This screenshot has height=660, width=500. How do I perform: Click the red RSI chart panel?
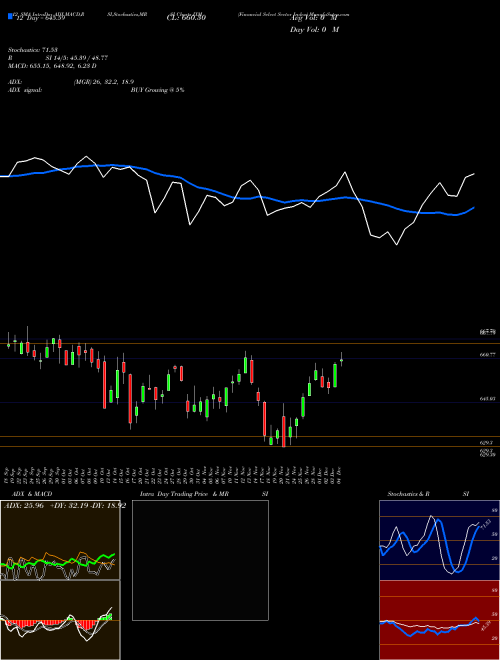(x=439, y=620)
